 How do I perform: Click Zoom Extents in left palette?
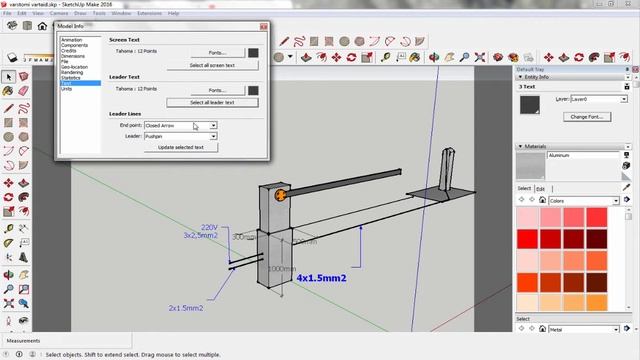(x=9, y=303)
